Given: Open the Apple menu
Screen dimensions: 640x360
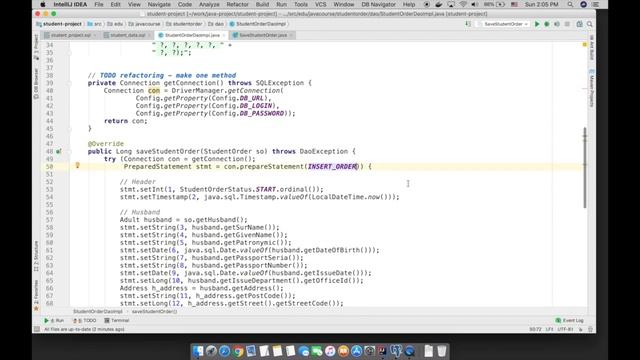Looking at the screenshot, I should pyautogui.click(x=43, y=4).
